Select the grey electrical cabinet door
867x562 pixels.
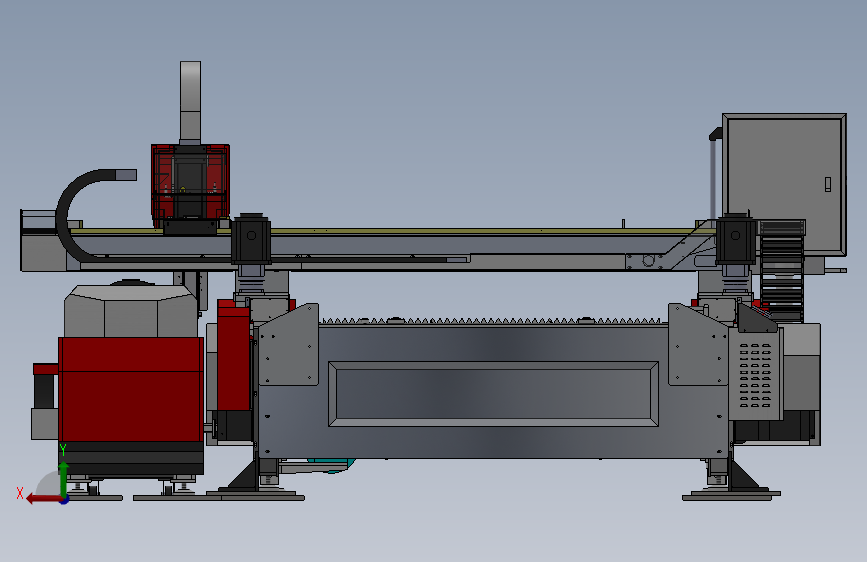784,184
